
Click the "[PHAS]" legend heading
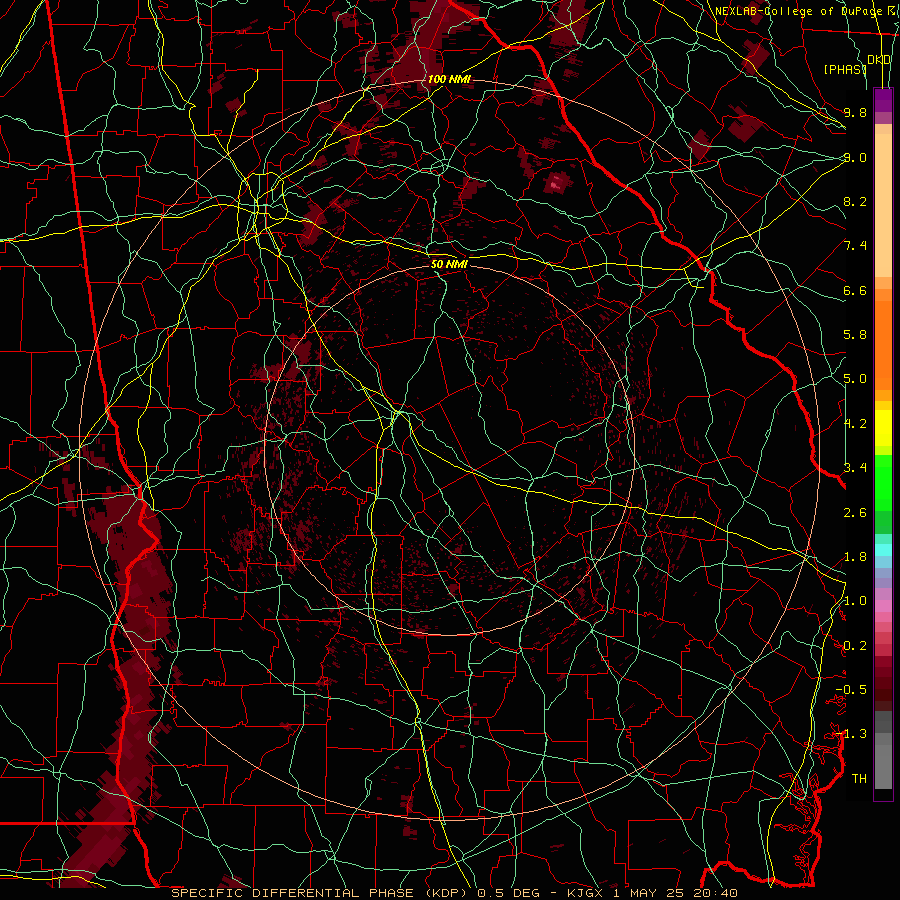845,69
